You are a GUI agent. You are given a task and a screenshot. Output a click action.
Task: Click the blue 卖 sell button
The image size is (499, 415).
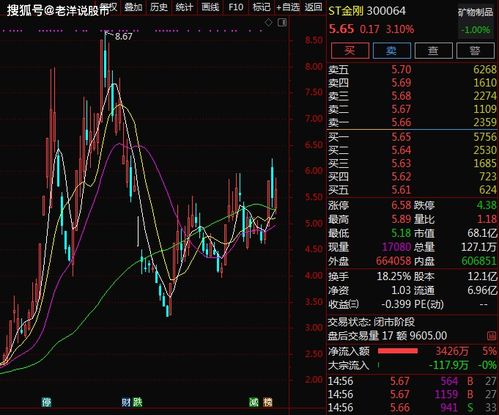click(x=391, y=51)
